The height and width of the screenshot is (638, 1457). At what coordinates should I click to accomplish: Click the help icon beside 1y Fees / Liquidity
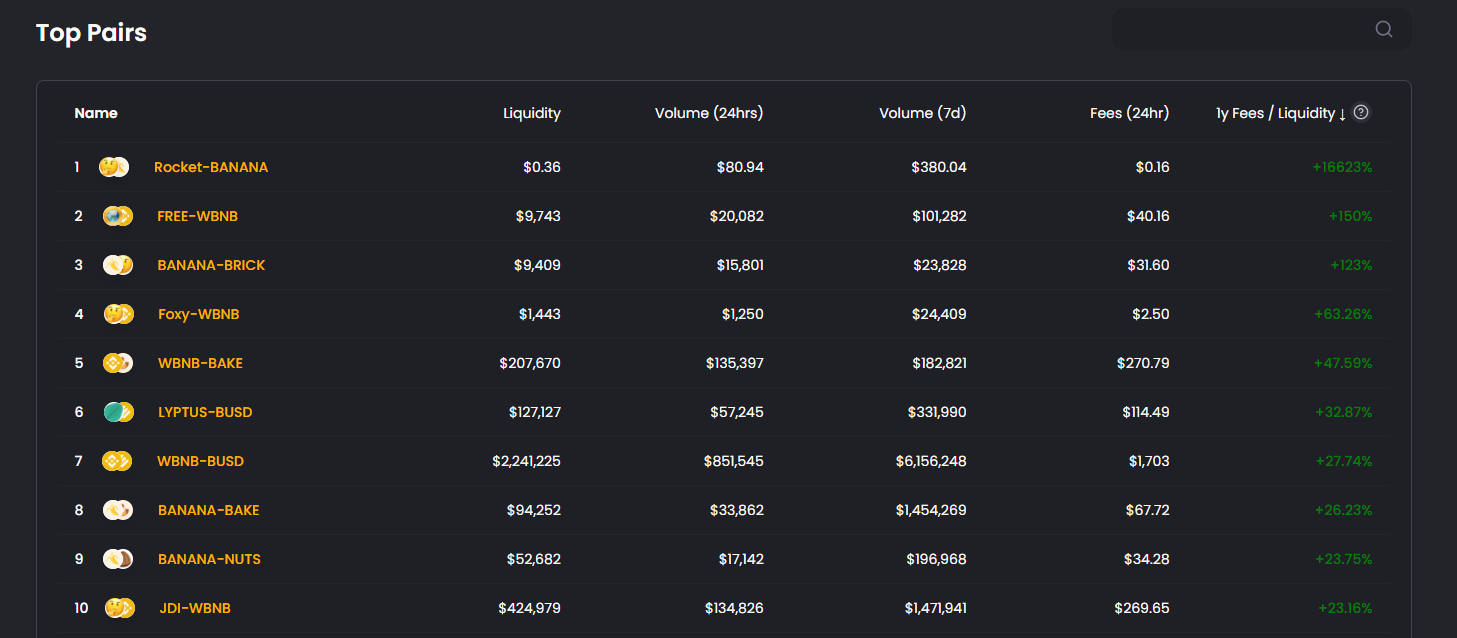[1361, 113]
